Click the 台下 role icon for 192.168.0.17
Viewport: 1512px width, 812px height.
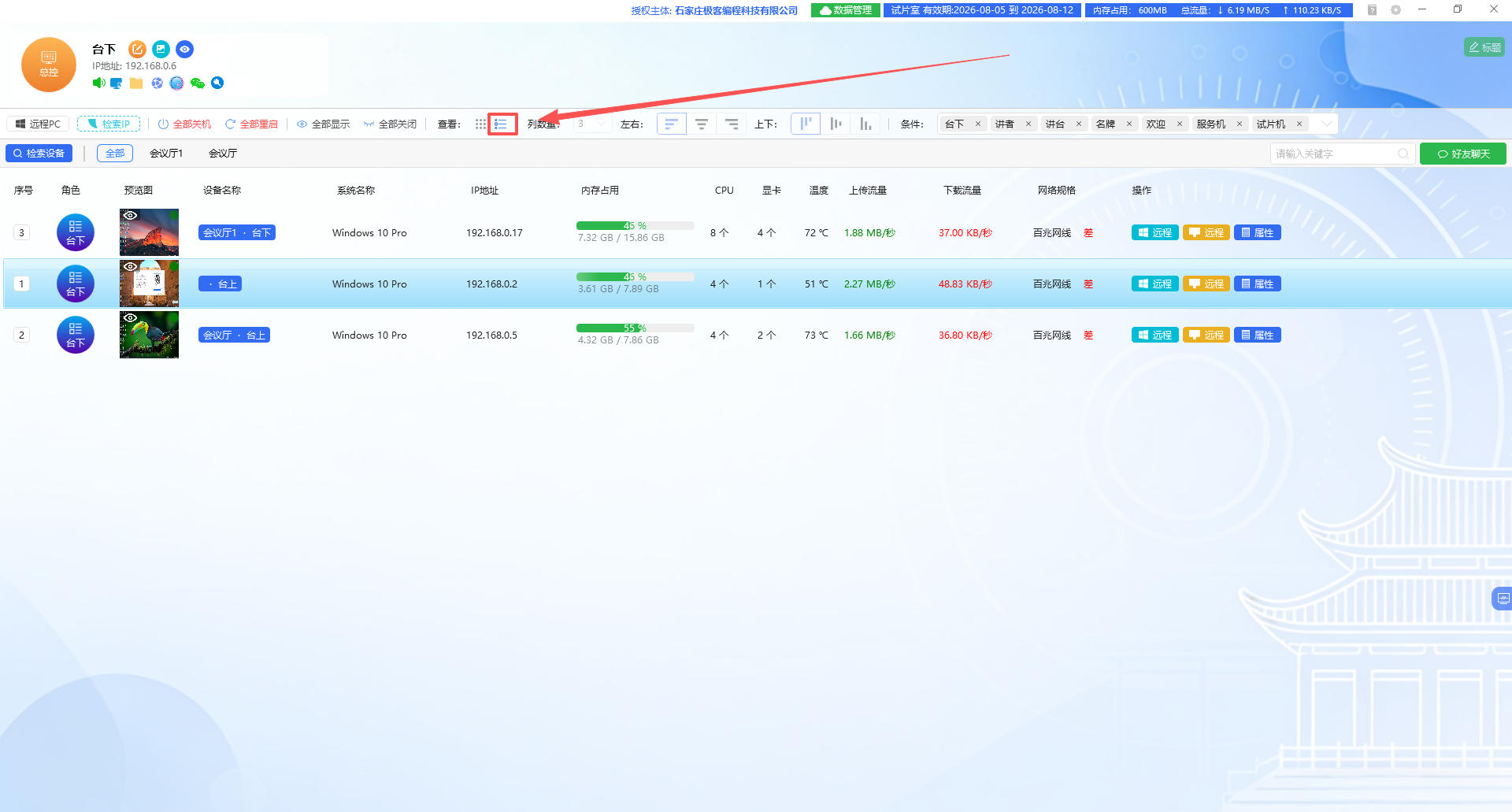(76, 232)
